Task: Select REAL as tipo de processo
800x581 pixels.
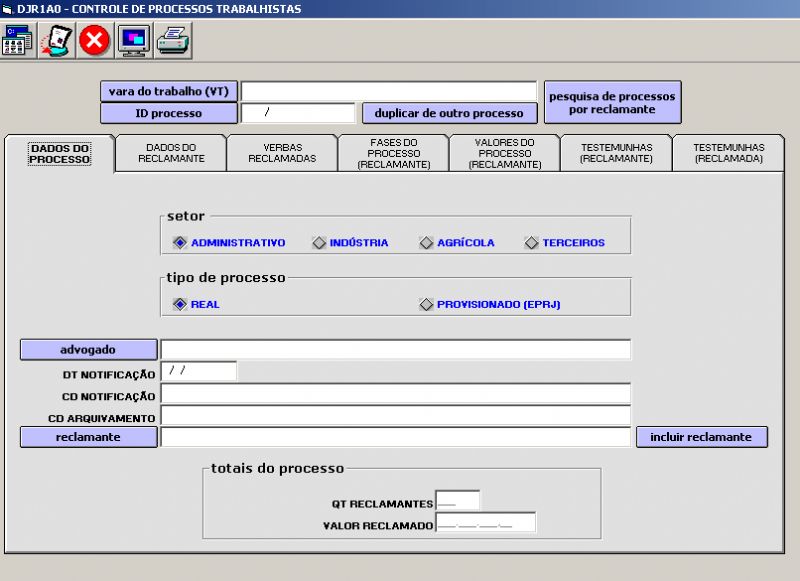Action: 180,305
